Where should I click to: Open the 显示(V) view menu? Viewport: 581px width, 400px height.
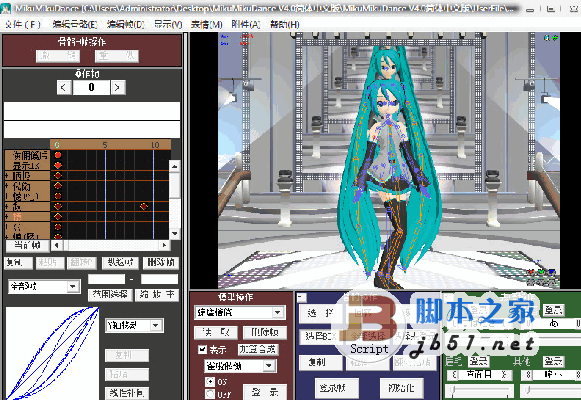(x=168, y=25)
